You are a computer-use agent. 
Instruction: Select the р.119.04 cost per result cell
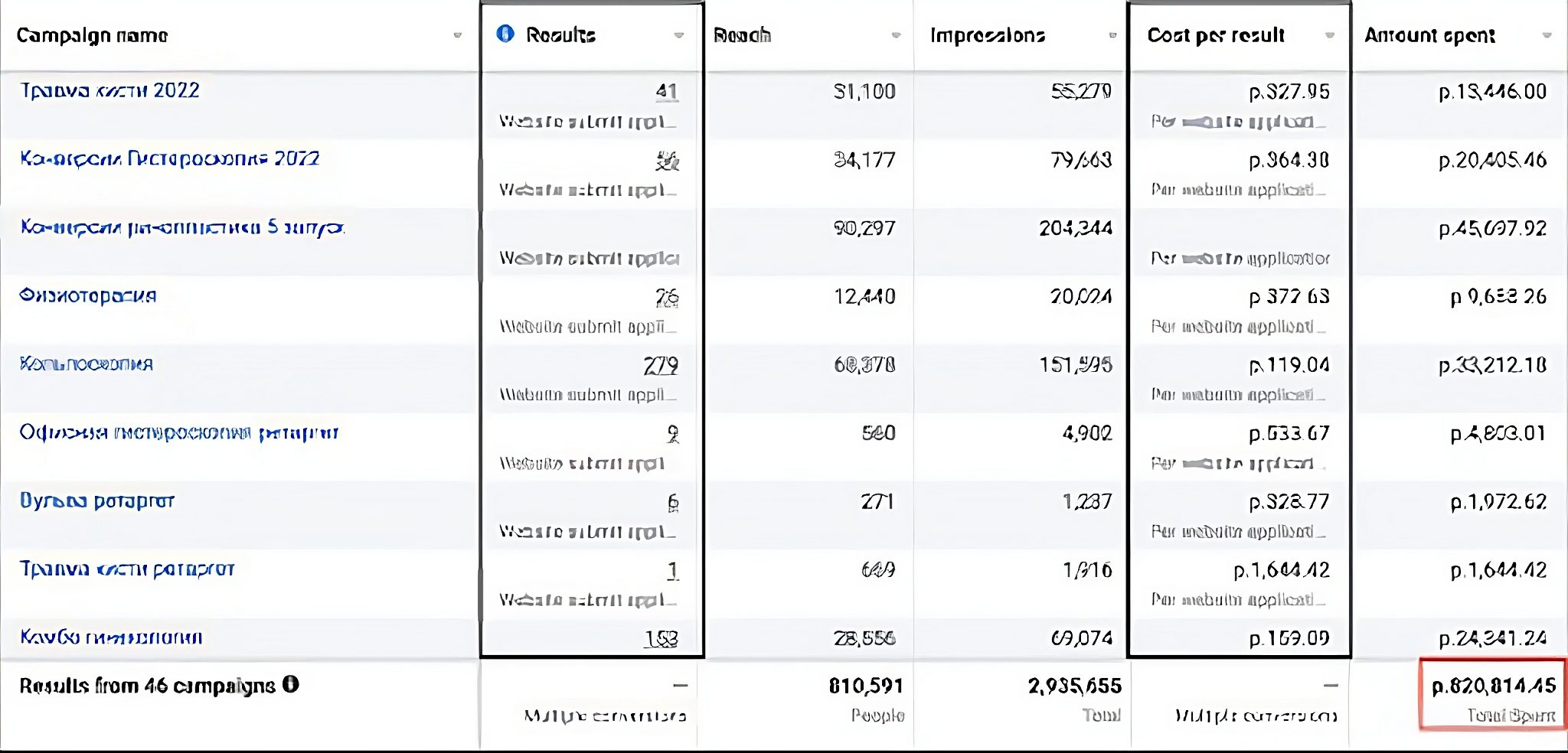point(1289,366)
